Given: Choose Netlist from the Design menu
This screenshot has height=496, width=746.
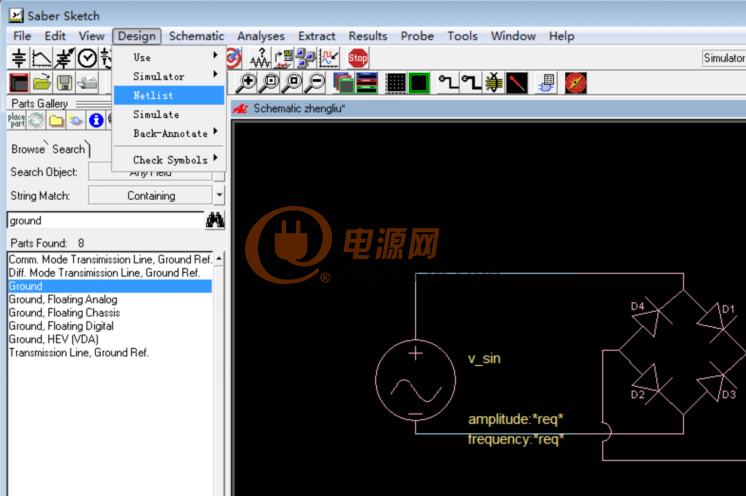Looking at the screenshot, I should 169,95.
